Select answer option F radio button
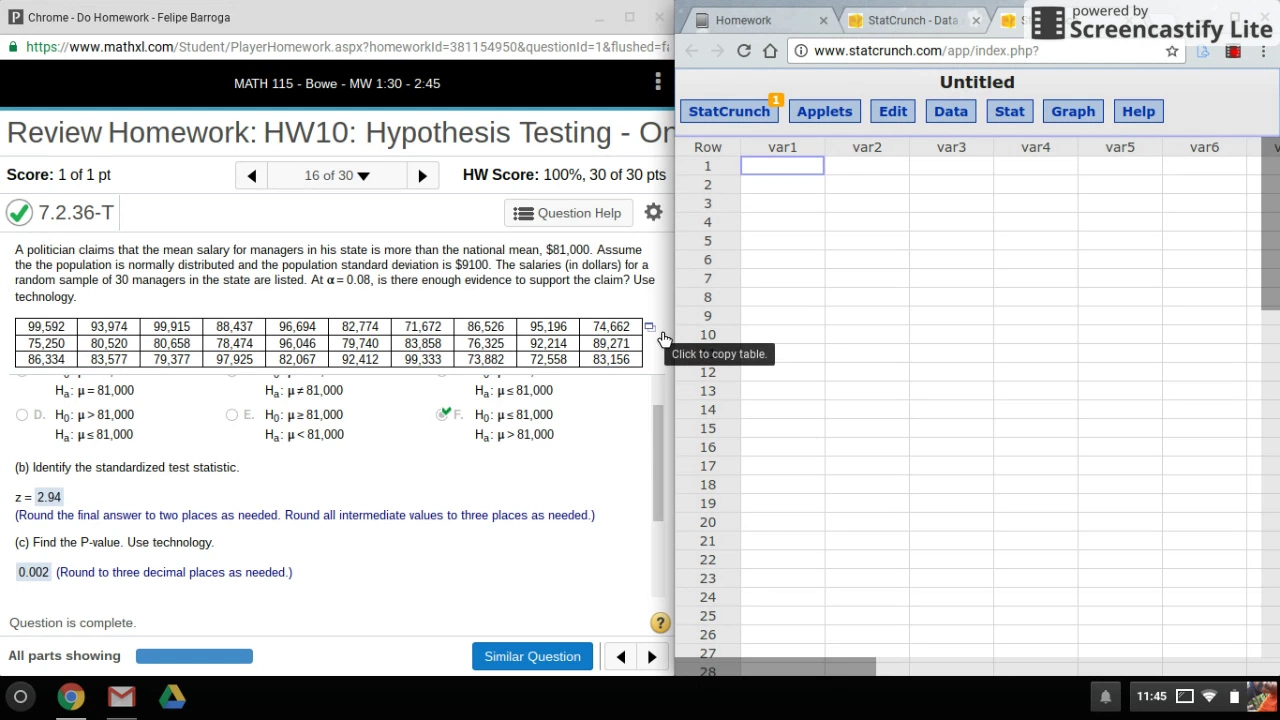The height and width of the screenshot is (720, 1280). point(442,415)
